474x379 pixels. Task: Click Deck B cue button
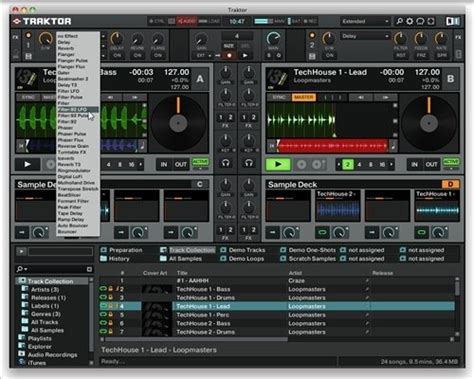click(301, 165)
